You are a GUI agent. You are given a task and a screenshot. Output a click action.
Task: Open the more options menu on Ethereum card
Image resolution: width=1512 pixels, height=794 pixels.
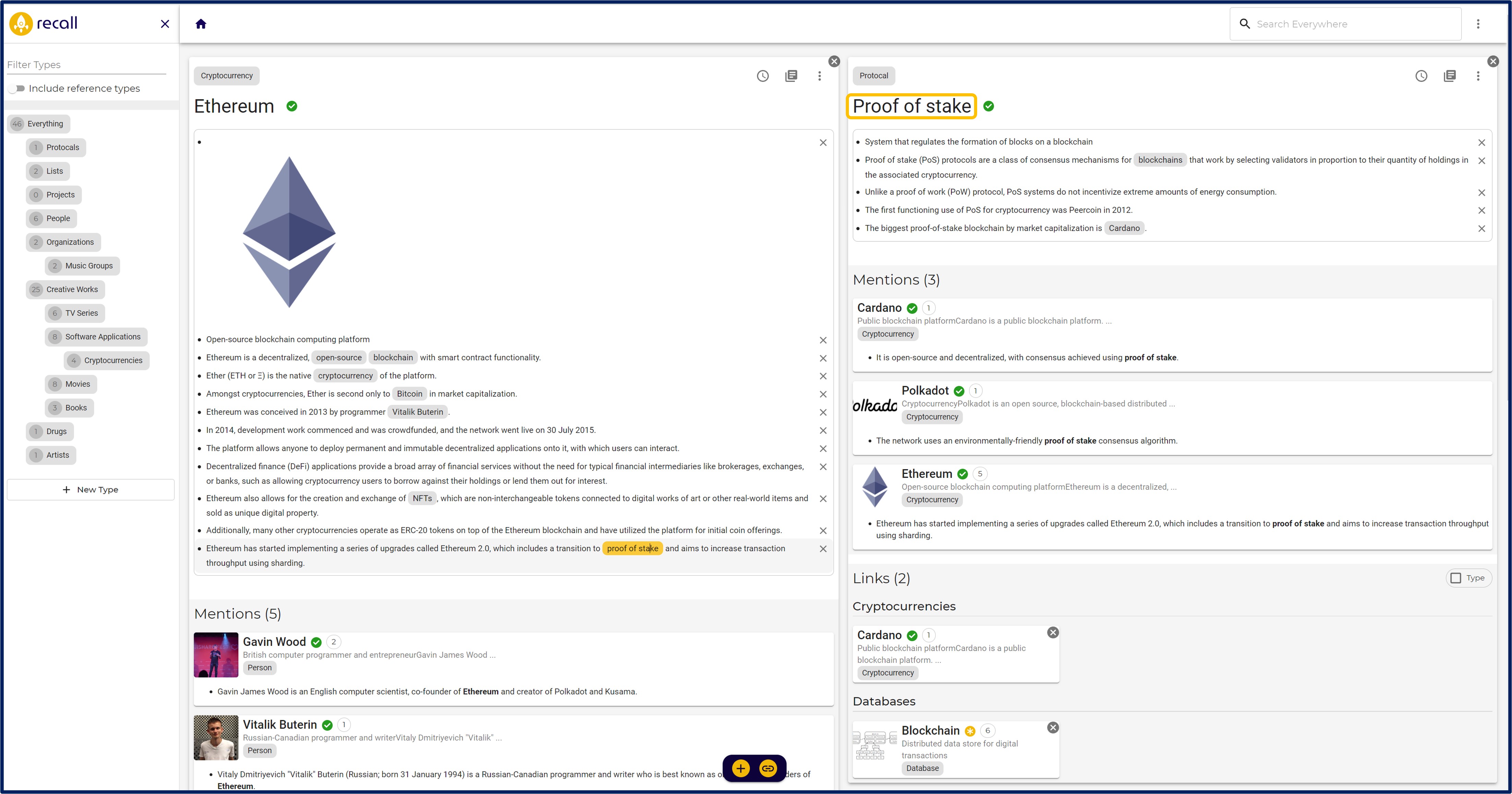coord(819,76)
